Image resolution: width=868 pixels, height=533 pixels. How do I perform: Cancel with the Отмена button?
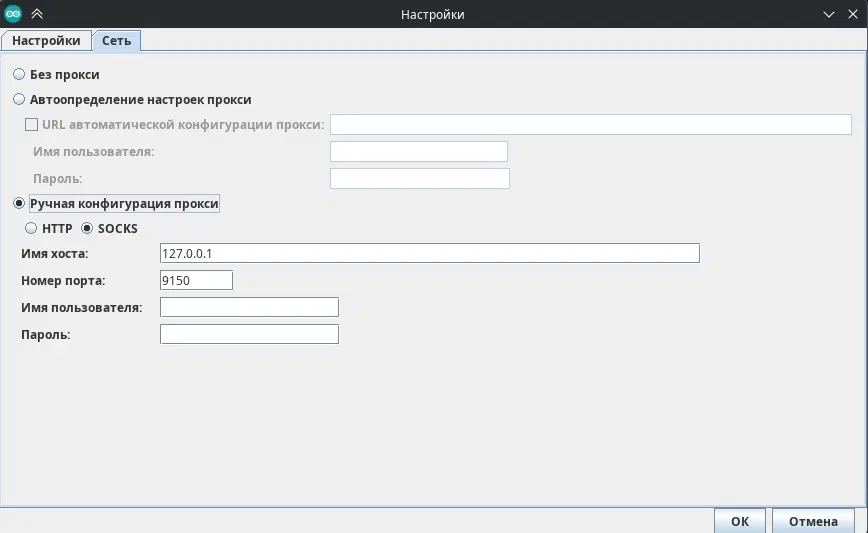tap(813, 521)
